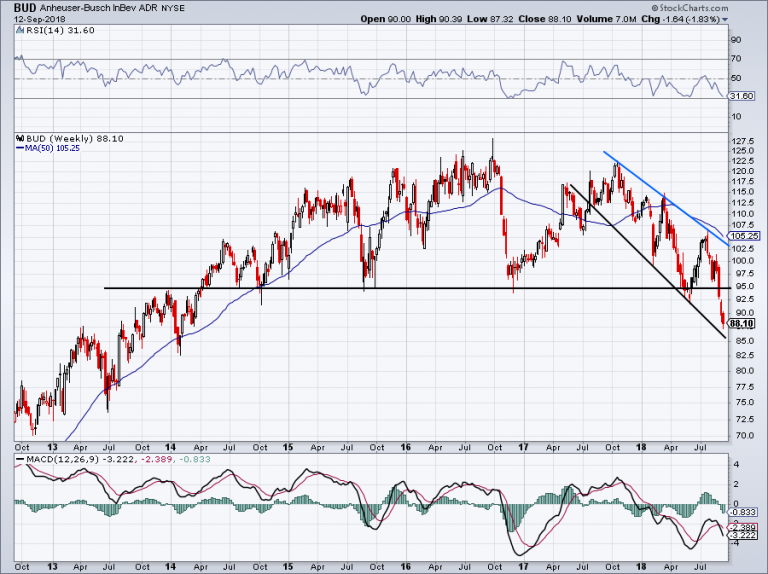
Task: Click the MACD histogram -0.833 value tag
Action: tap(744, 512)
